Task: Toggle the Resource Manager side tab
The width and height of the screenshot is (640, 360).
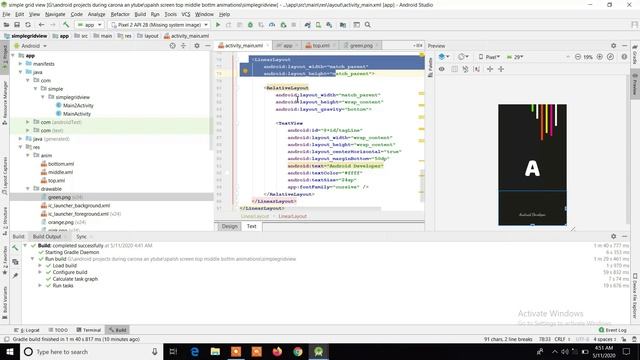Action: [x=5, y=102]
